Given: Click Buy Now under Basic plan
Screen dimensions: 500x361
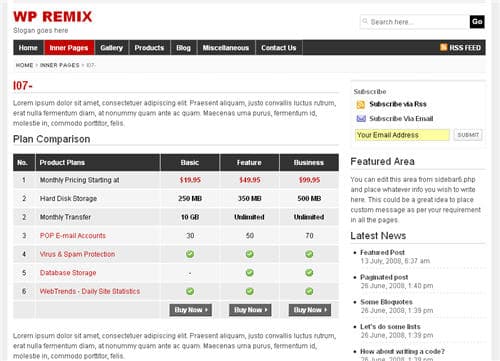Looking at the screenshot, I should (191, 310).
